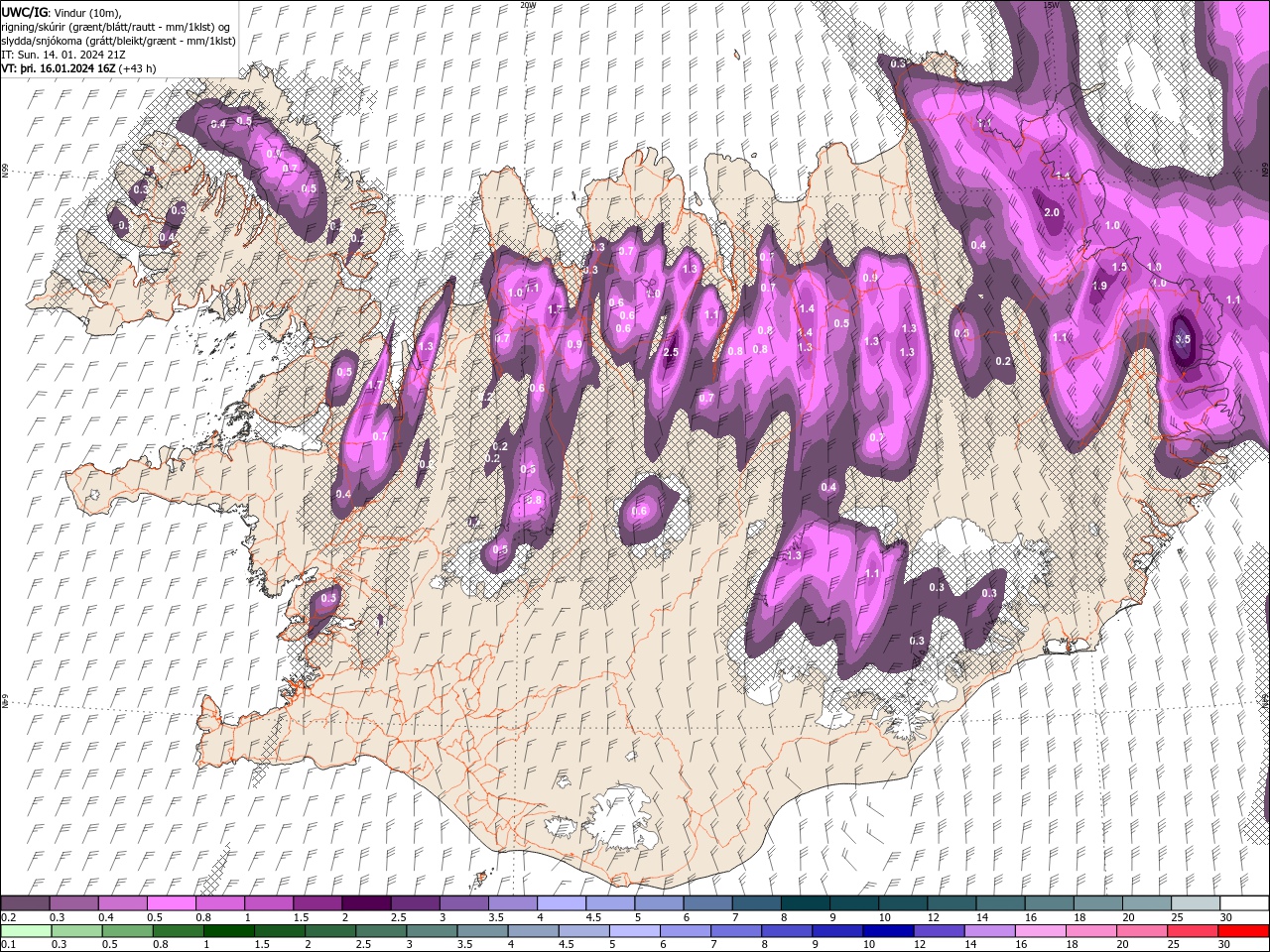
Task: Click the 3.5 snowfall value on the map
Action: pos(1183,338)
